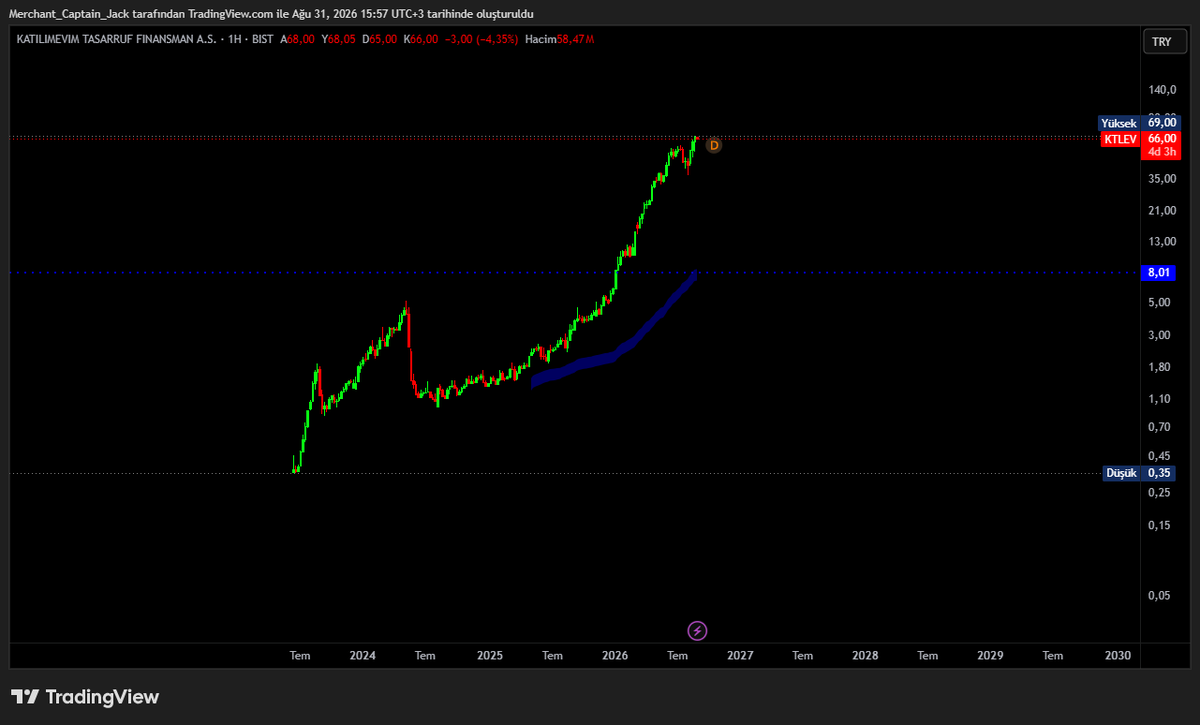Screen dimensions: 1200x725
Task: Click the KATILIMEVIM TASARRUF FINANSMAN A.S. title
Action: click(115, 40)
